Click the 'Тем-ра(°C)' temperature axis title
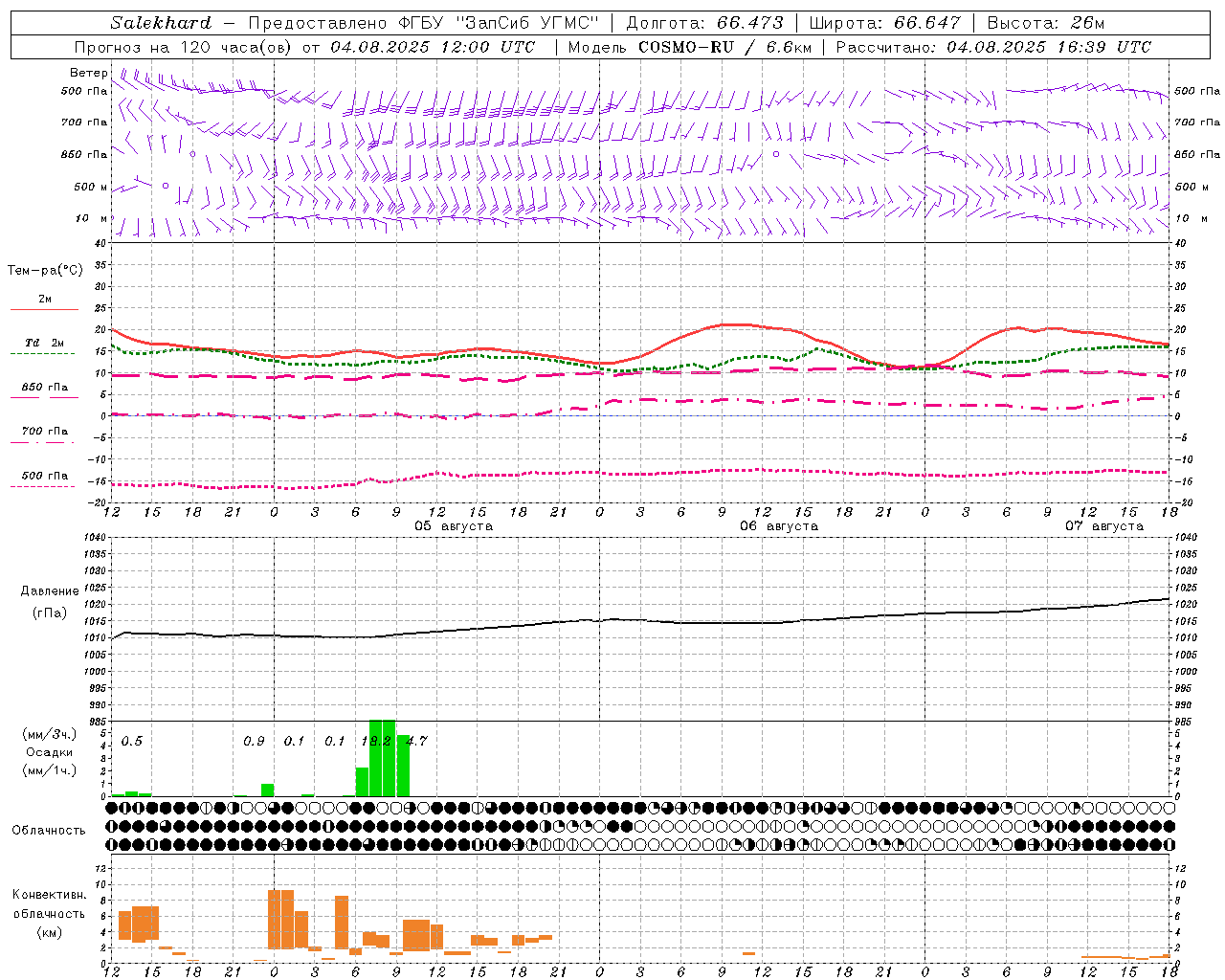The image size is (1225, 980). pyautogui.click(x=45, y=271)
